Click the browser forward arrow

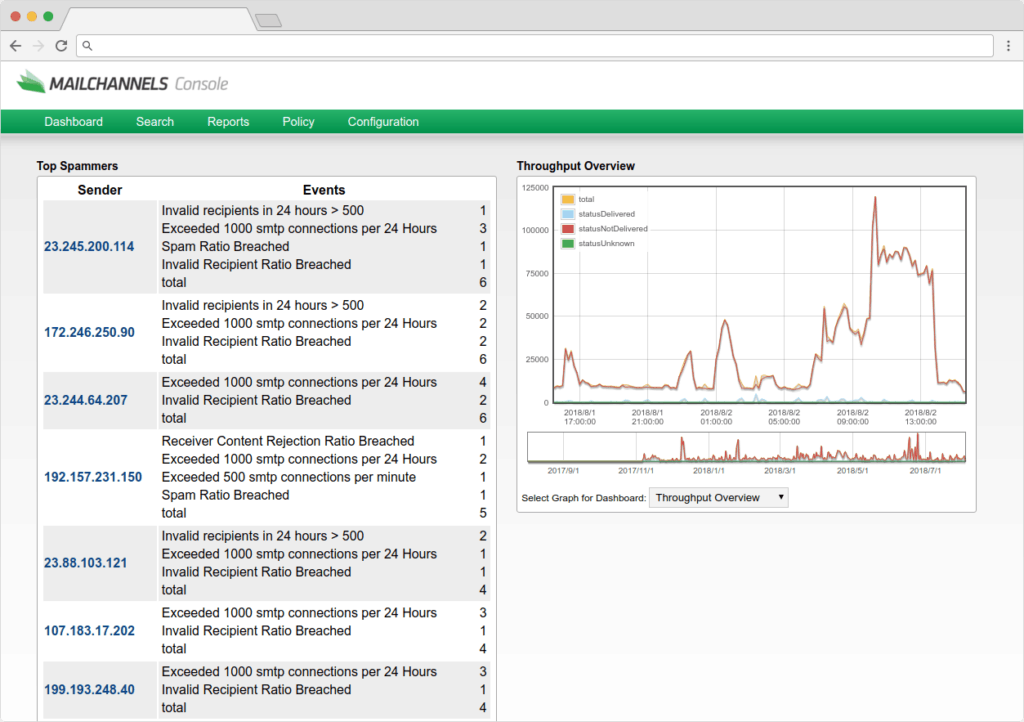pos(39,46)
